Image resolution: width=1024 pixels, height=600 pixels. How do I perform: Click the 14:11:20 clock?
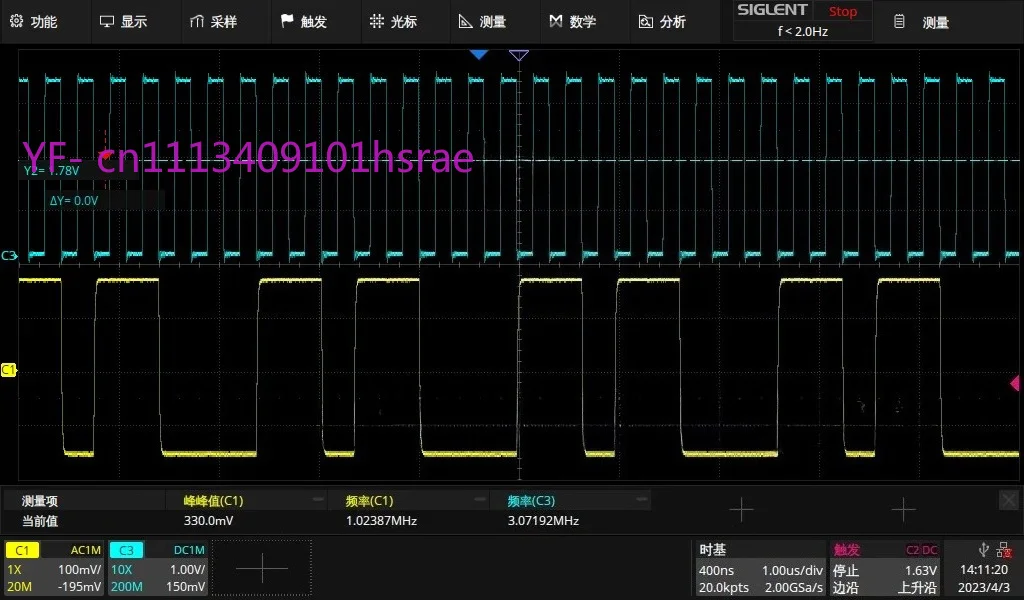[984, 569]
